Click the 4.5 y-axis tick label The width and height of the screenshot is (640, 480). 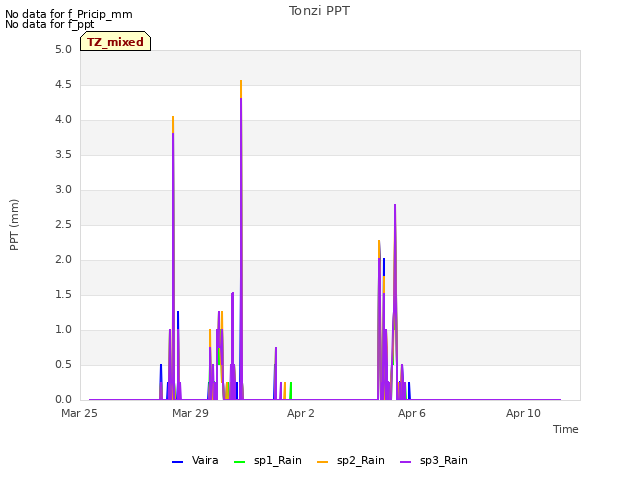point(63,84)
